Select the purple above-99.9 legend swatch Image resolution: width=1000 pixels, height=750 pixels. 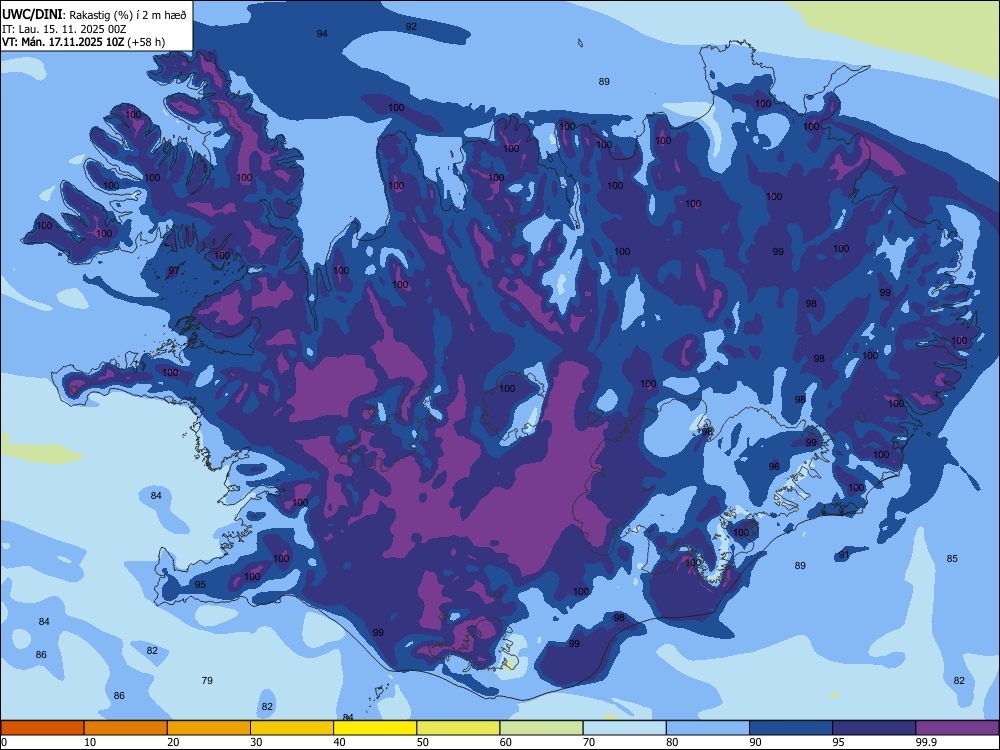957,728
